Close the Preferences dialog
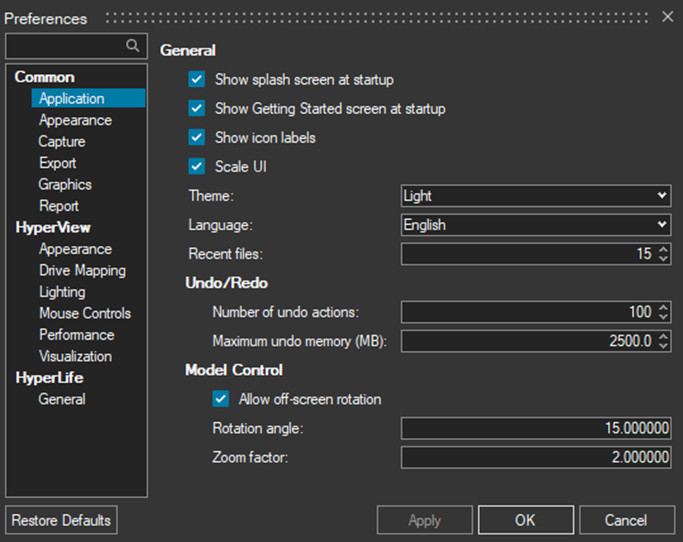The height and width of the screenshot is (542, 683). click(668, 17)
